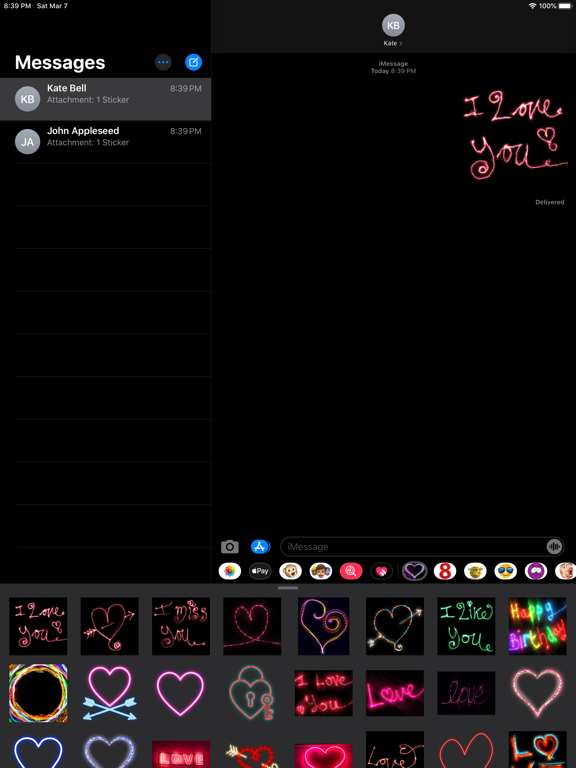Screen dimensions: 576x768
Task: Open the Photos app in the app strip
Action: tap(230, 571)
